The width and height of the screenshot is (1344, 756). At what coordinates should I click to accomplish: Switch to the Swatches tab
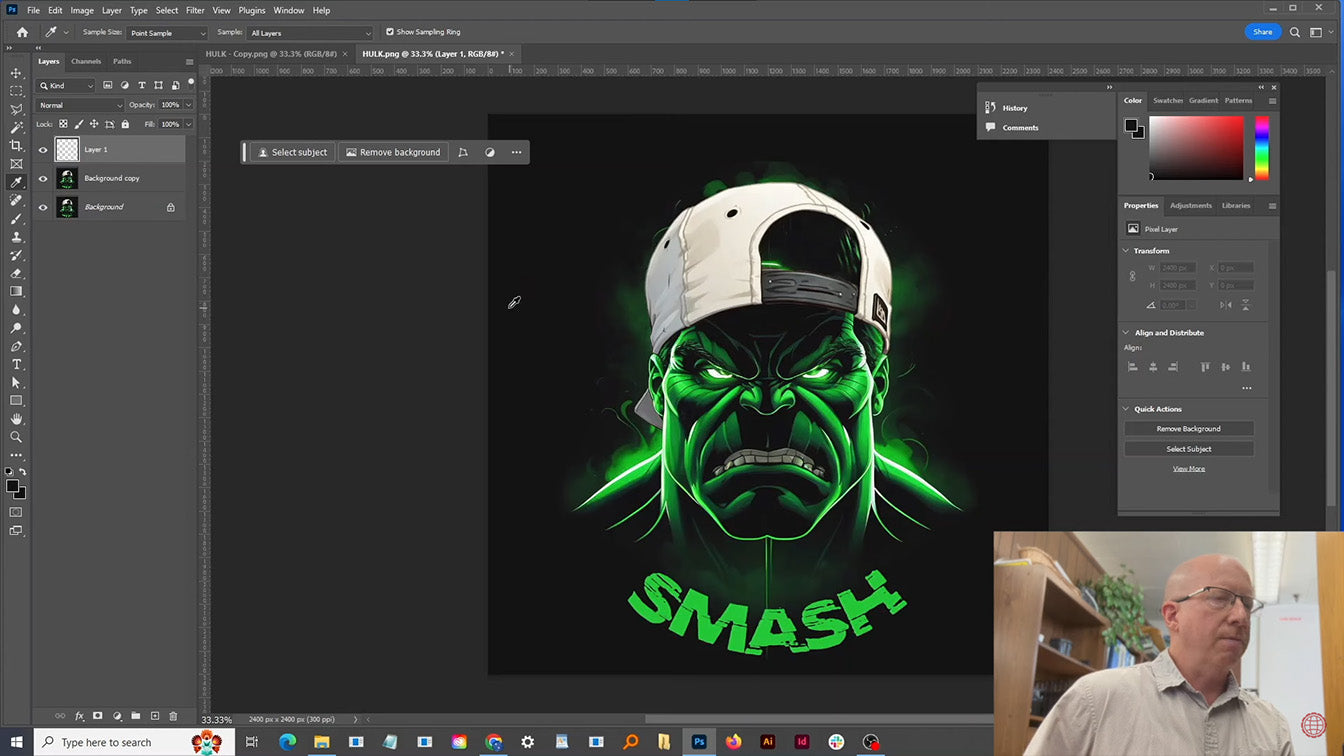click(1168, 100)
